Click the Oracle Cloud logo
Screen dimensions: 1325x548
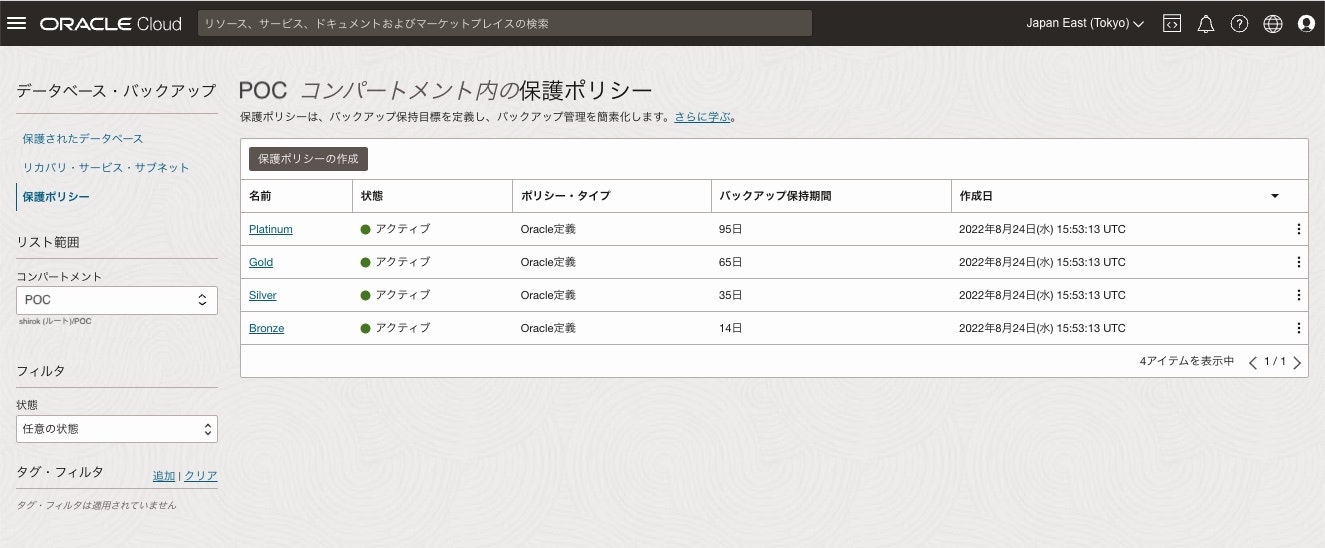pyautogui.click(x=111, y=24)
